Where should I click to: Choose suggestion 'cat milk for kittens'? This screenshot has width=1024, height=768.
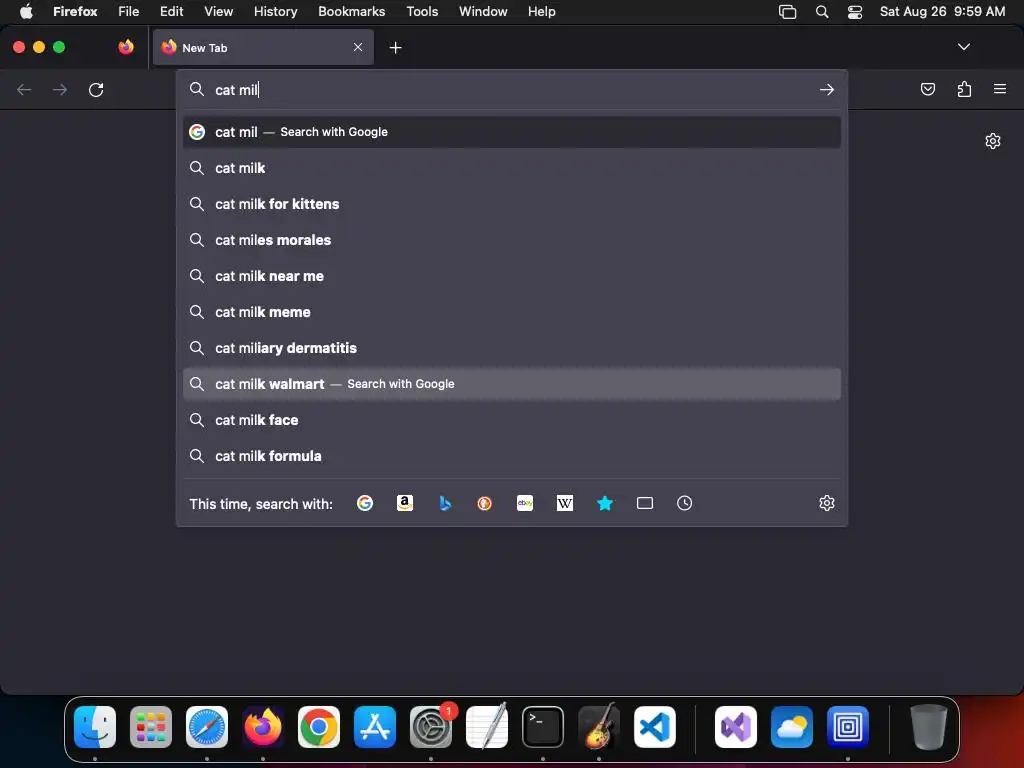click(512, 204)
